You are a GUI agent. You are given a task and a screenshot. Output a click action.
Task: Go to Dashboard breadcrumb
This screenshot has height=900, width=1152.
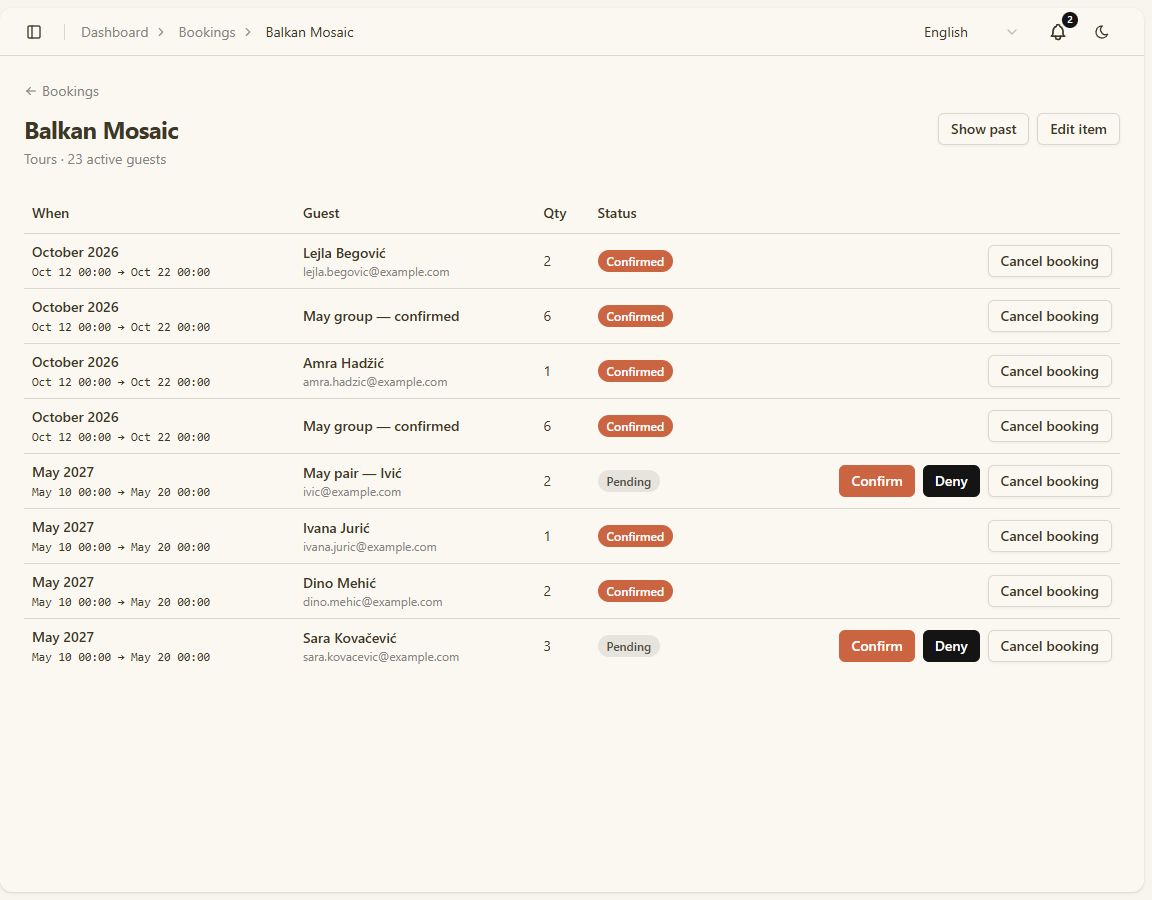(115, 32)
